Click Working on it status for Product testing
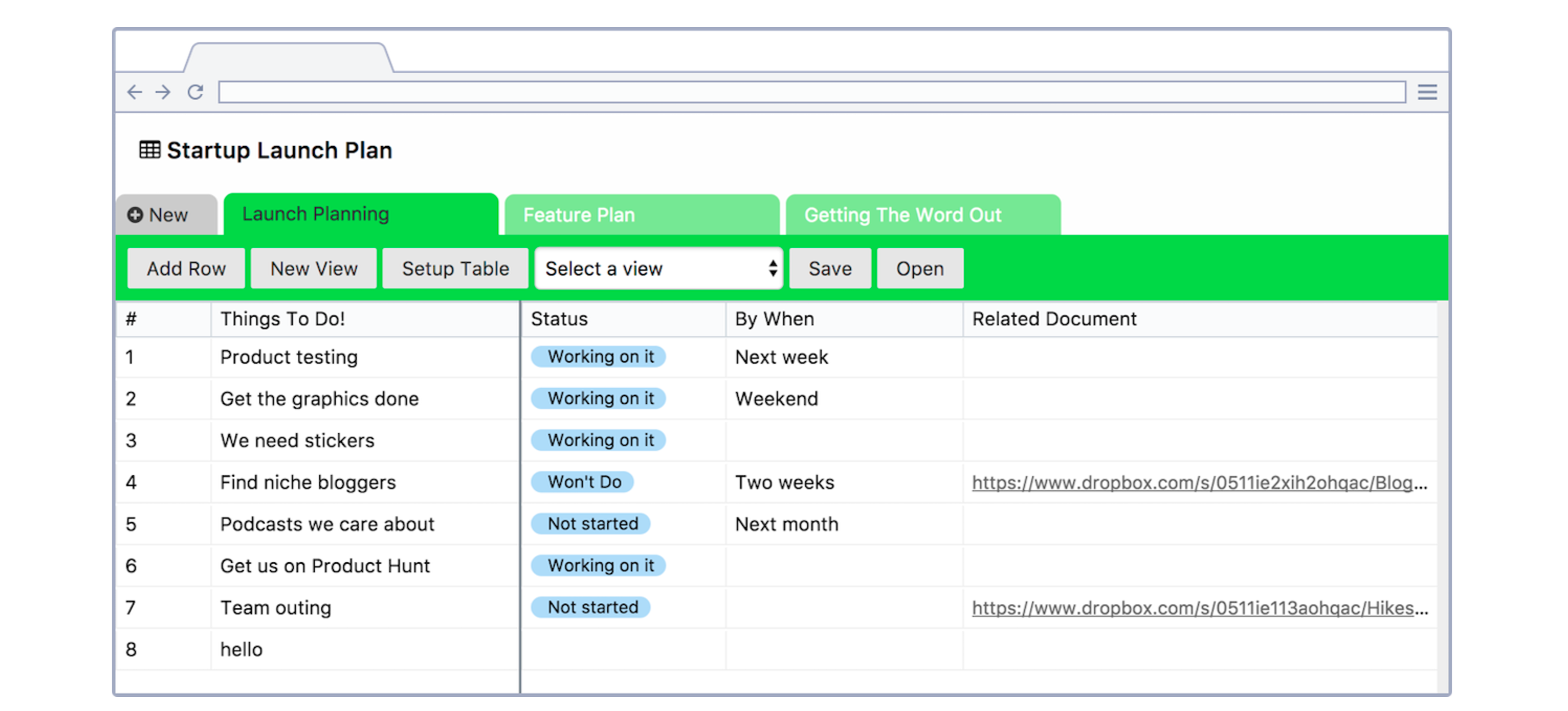Viewport: 1568px width, 711px height. click(x=598, y=356)
